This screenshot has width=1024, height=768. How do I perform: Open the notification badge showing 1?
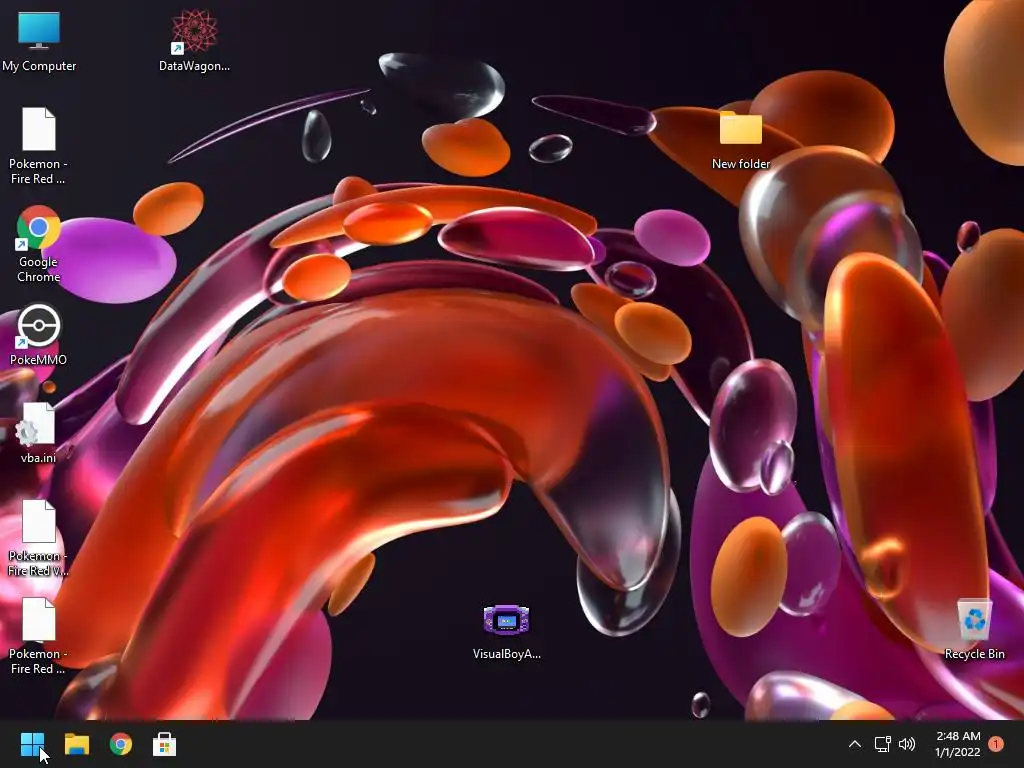(x=996, y=744)
